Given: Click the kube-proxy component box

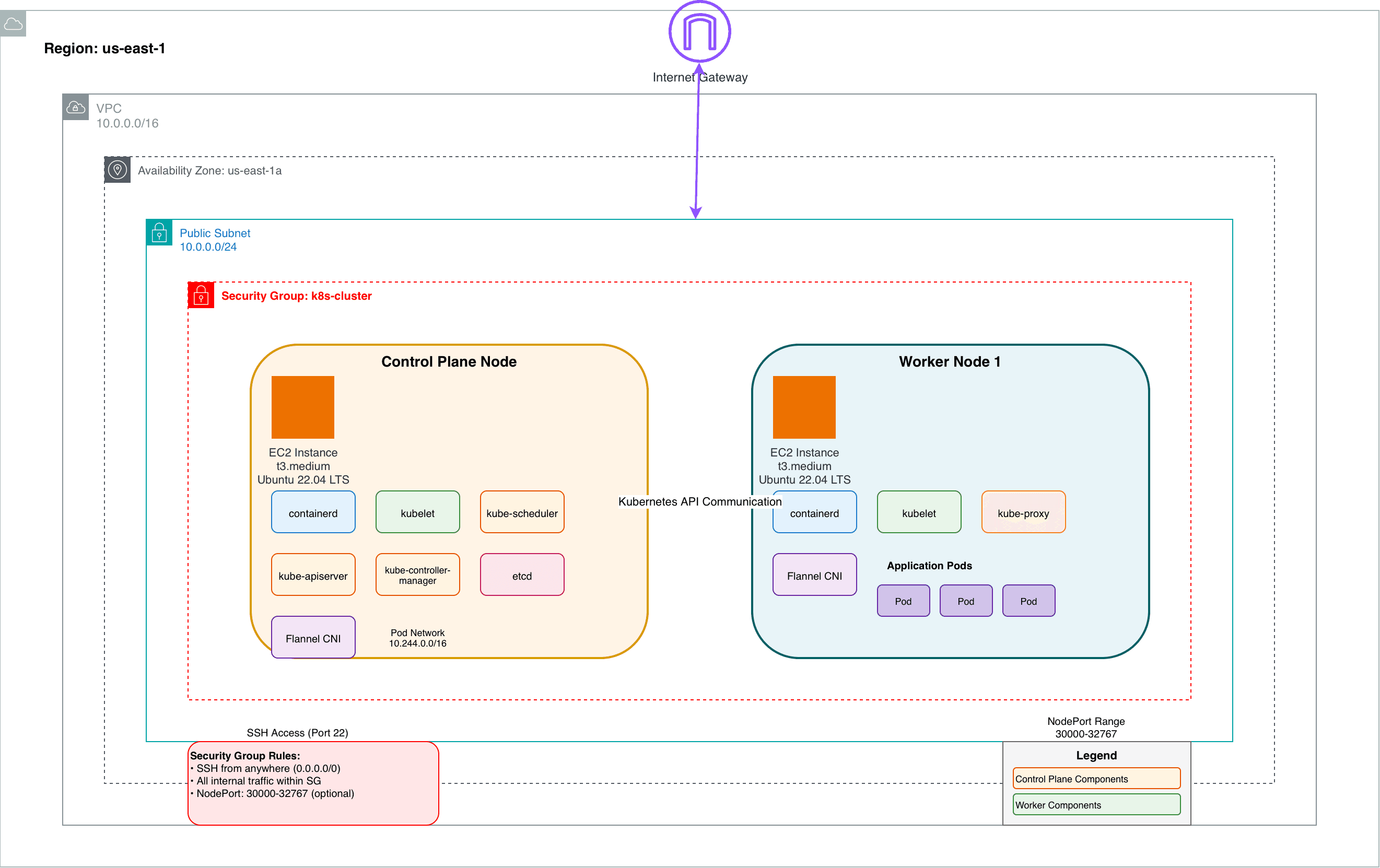Looking at the screenshot, I should [x=1024, y=512].
